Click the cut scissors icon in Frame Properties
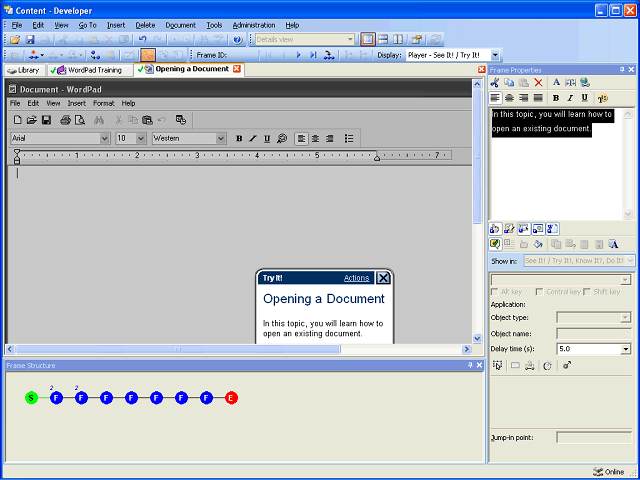Screen dimensions: 640x480 [495, 82]
